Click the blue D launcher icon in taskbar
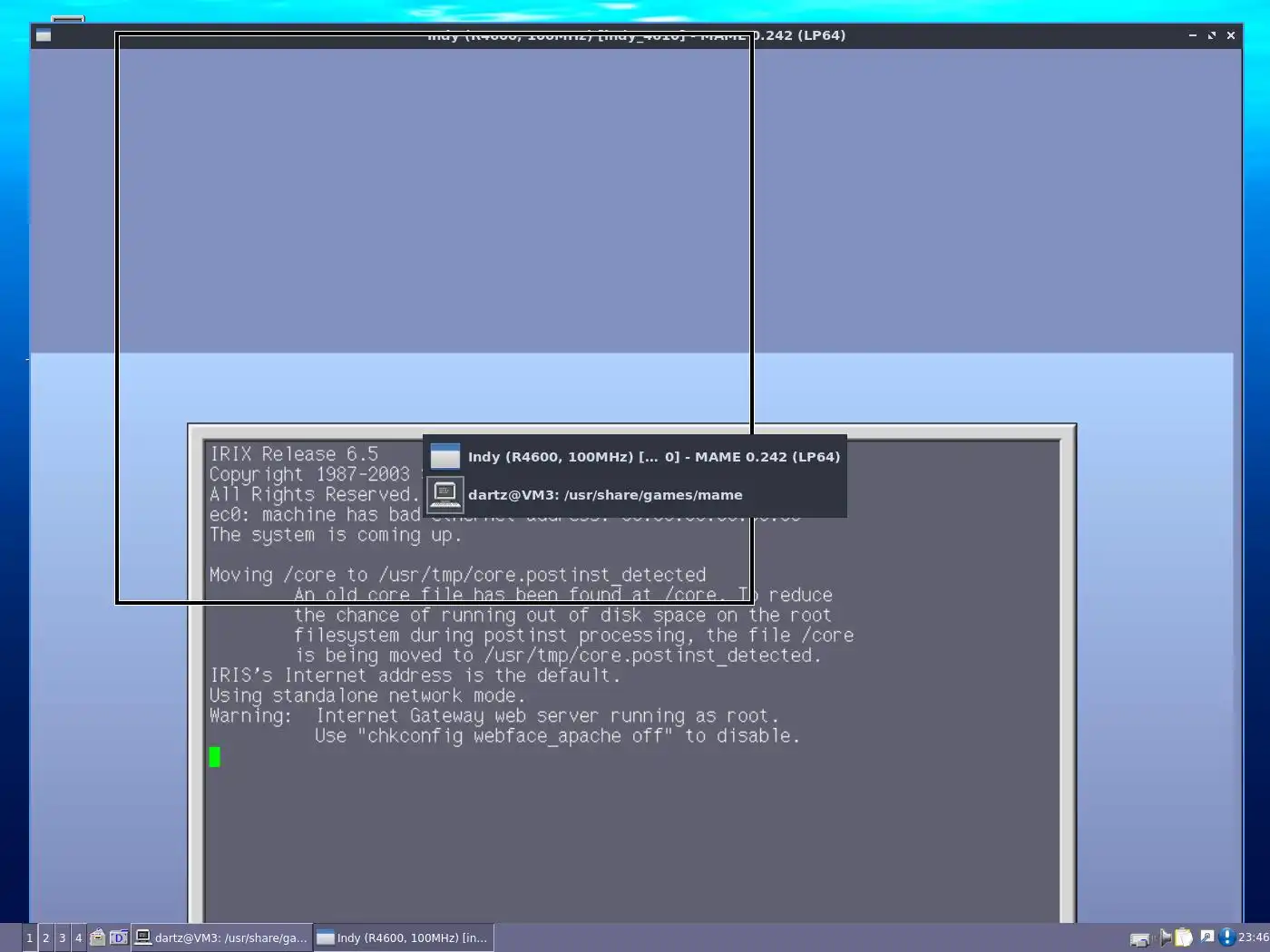Screen dimensions: 1270x952 coord(119,937)
